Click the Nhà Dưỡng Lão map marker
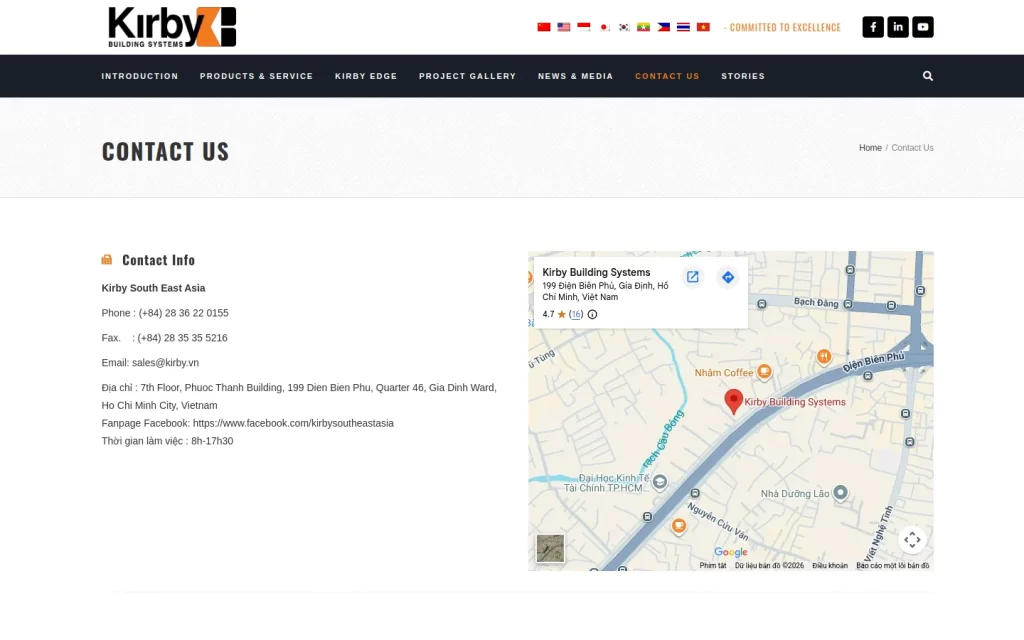The height and width of the screenshot is (640, 1024). click(840, 492)
